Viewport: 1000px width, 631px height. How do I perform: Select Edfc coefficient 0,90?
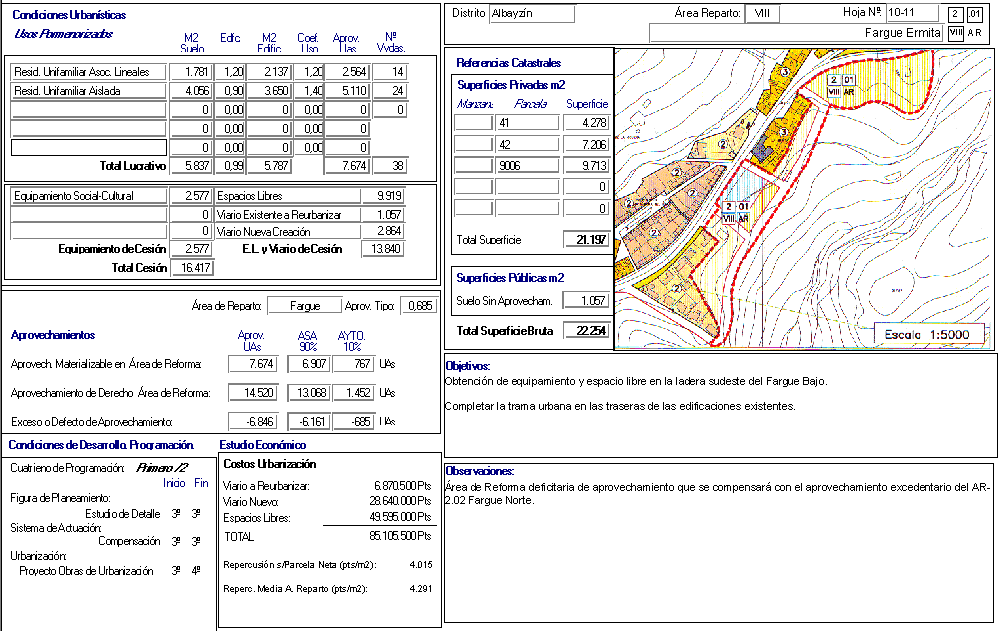[x=230, y=91]
